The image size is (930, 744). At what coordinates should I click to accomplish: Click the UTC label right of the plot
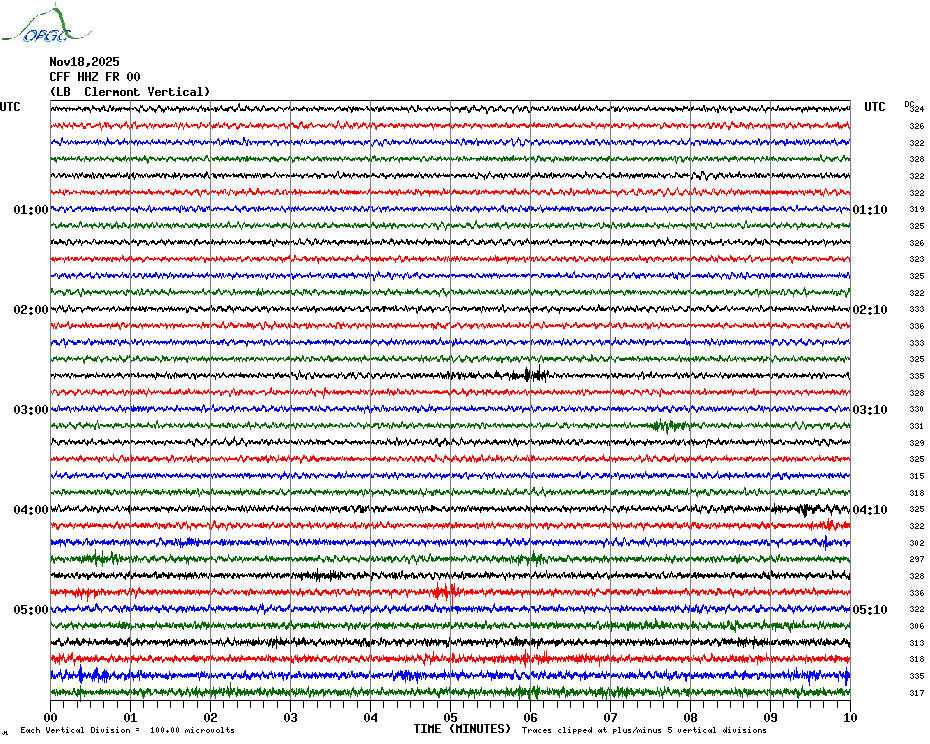(874, 107)
